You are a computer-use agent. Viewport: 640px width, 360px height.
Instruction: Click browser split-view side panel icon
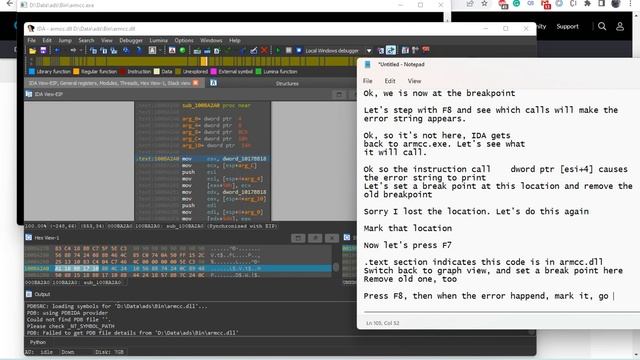602,4
